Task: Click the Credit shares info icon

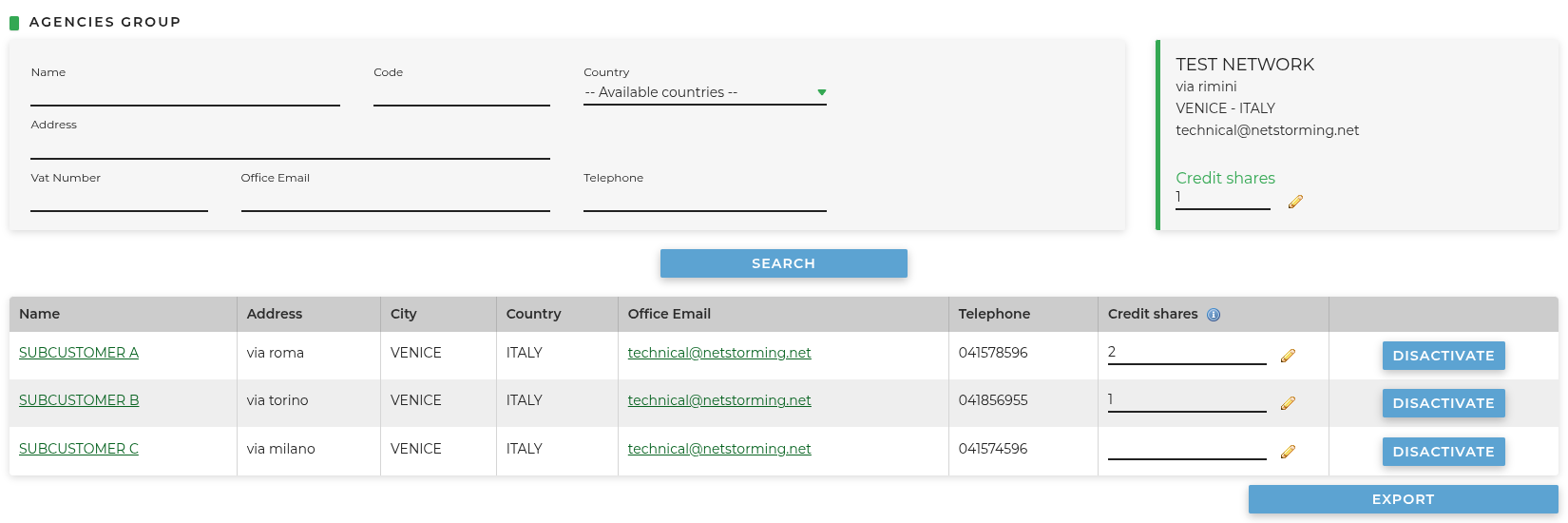Action: tap(1214, 315)
